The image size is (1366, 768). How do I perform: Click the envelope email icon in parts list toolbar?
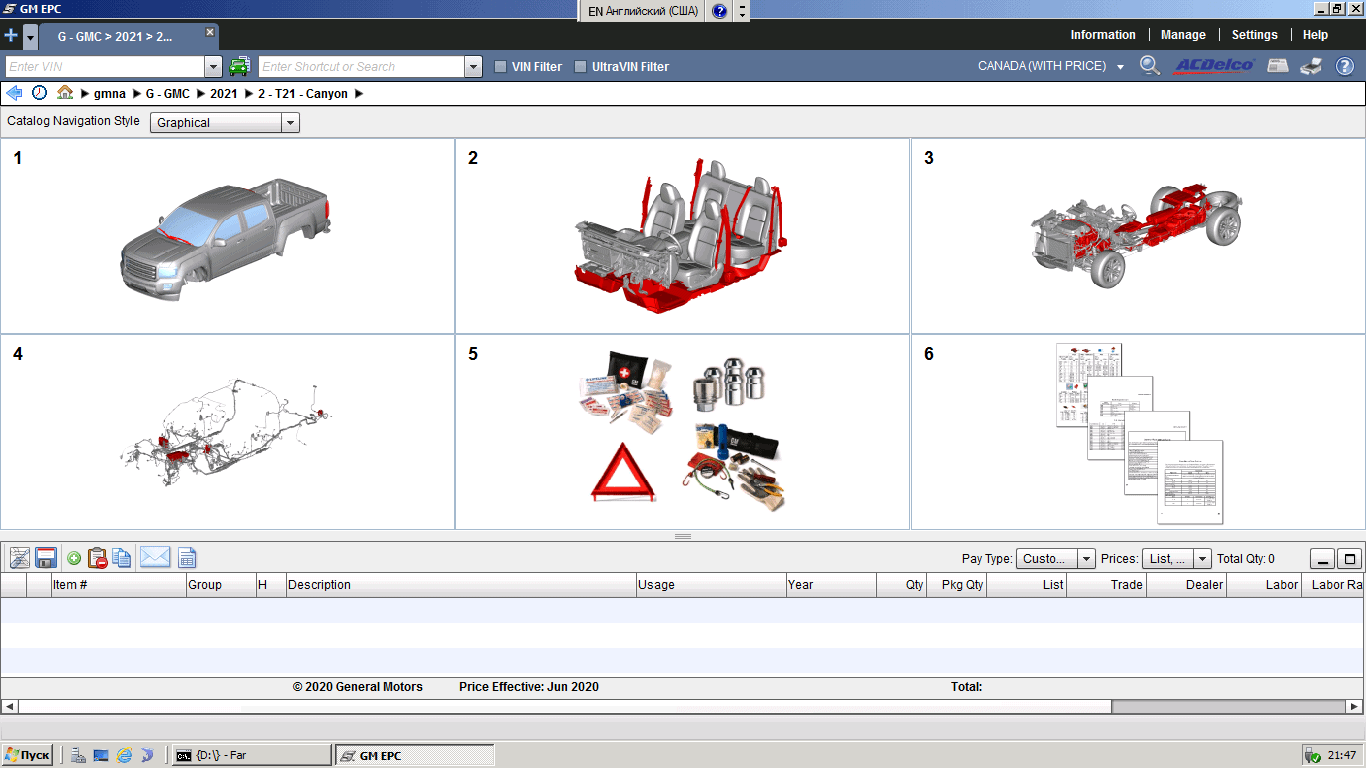click(155, 558)
